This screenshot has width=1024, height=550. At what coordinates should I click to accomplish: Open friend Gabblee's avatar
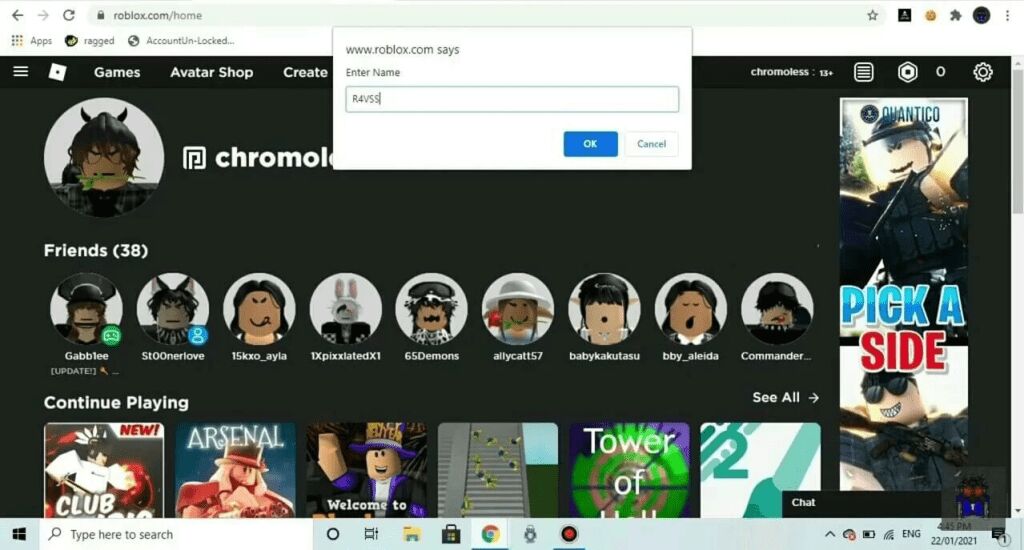pyautogui.click(x=86, y=308)
